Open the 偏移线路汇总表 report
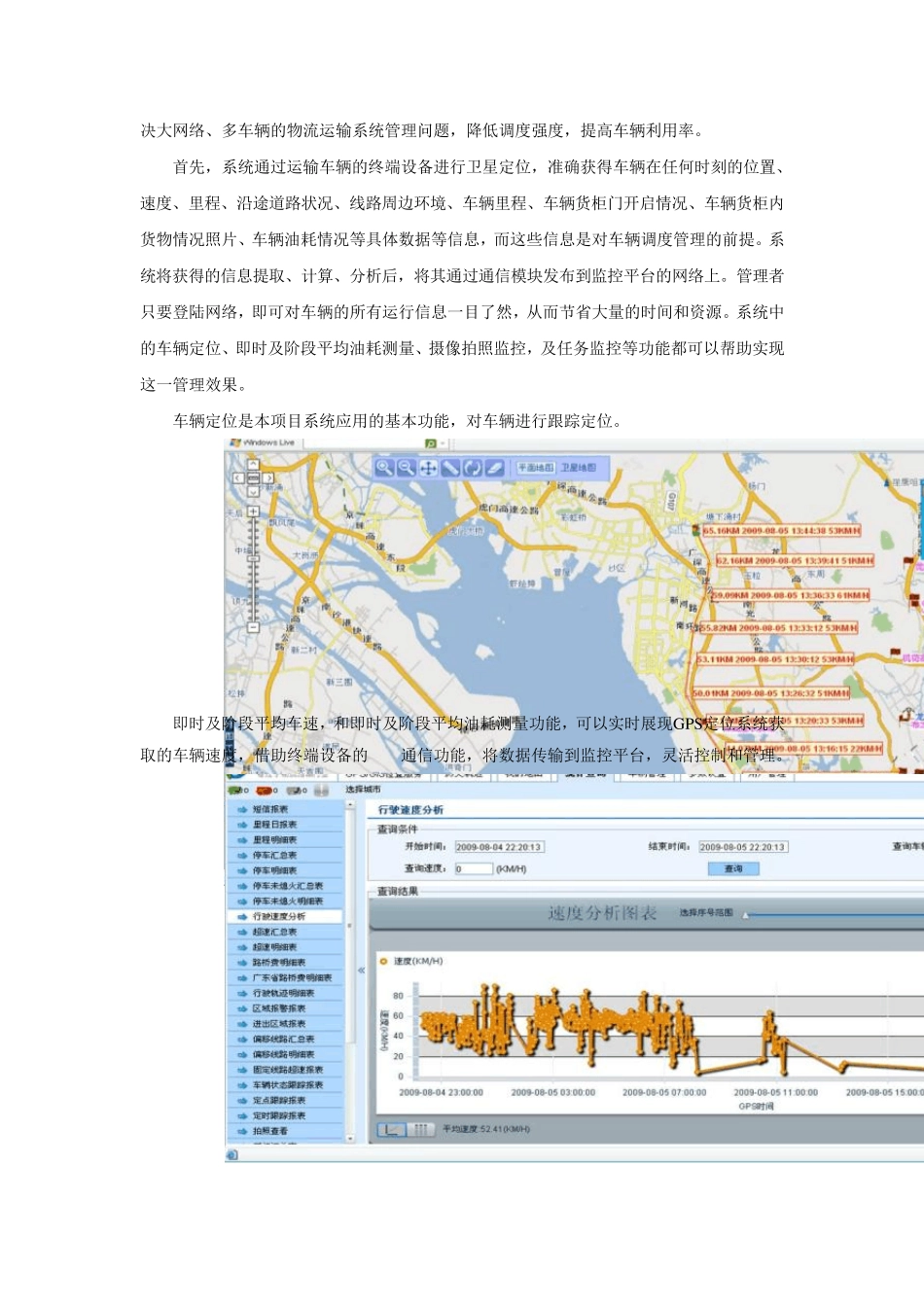924x1307 pixels. (x=283, y=1040)
